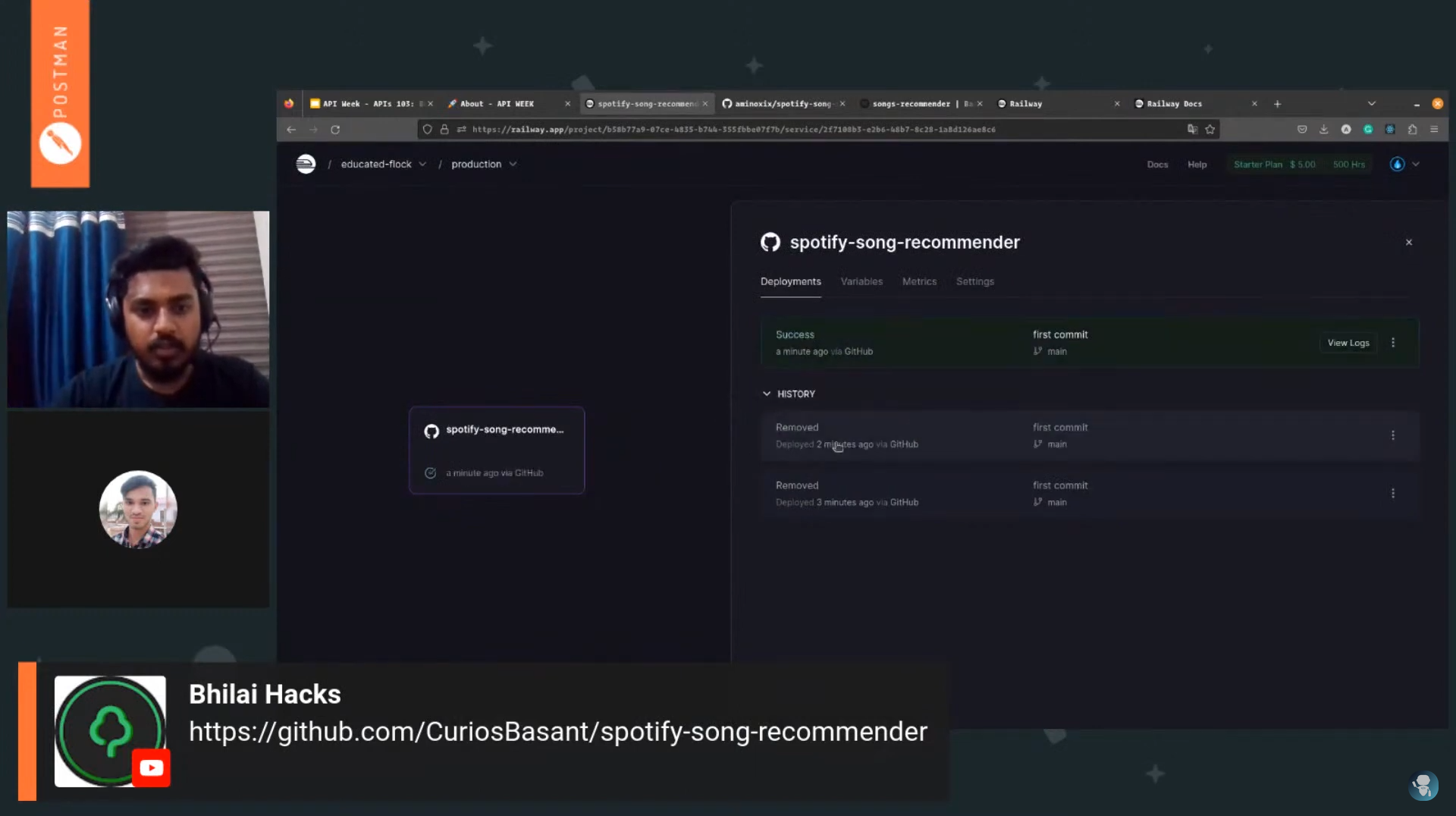This screenshot has width=1456, height=816.
Task: Open the browser downloads icon
Action: coord(1324,130)
